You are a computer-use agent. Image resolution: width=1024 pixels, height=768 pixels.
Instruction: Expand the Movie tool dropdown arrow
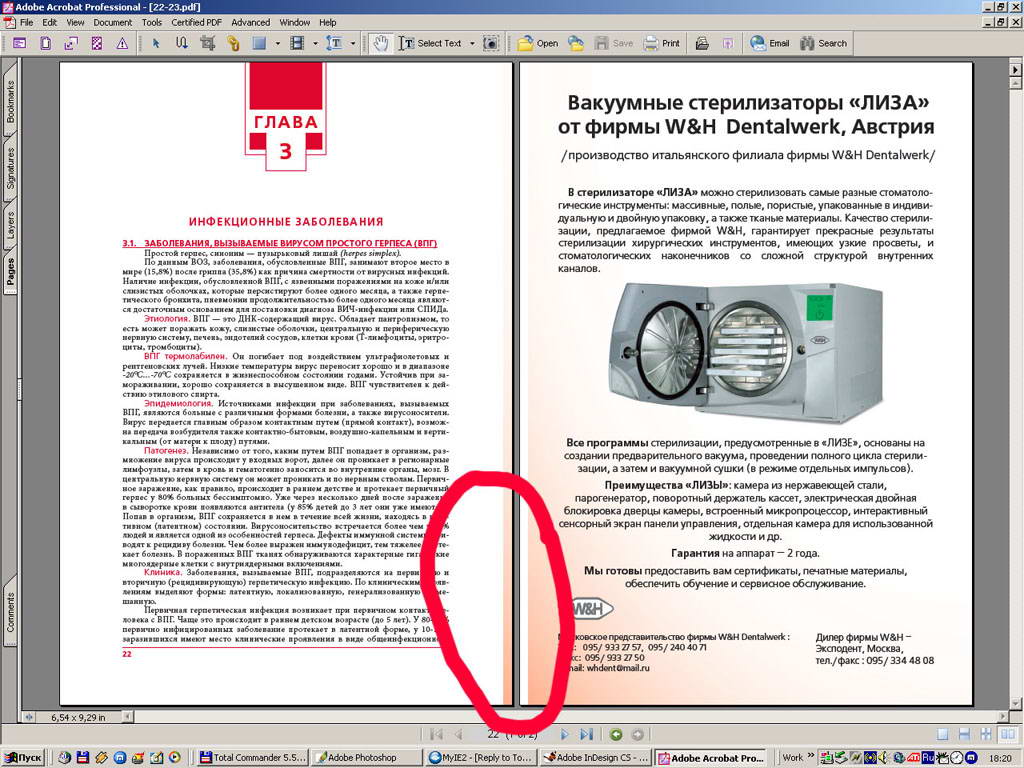coord(315,43)
